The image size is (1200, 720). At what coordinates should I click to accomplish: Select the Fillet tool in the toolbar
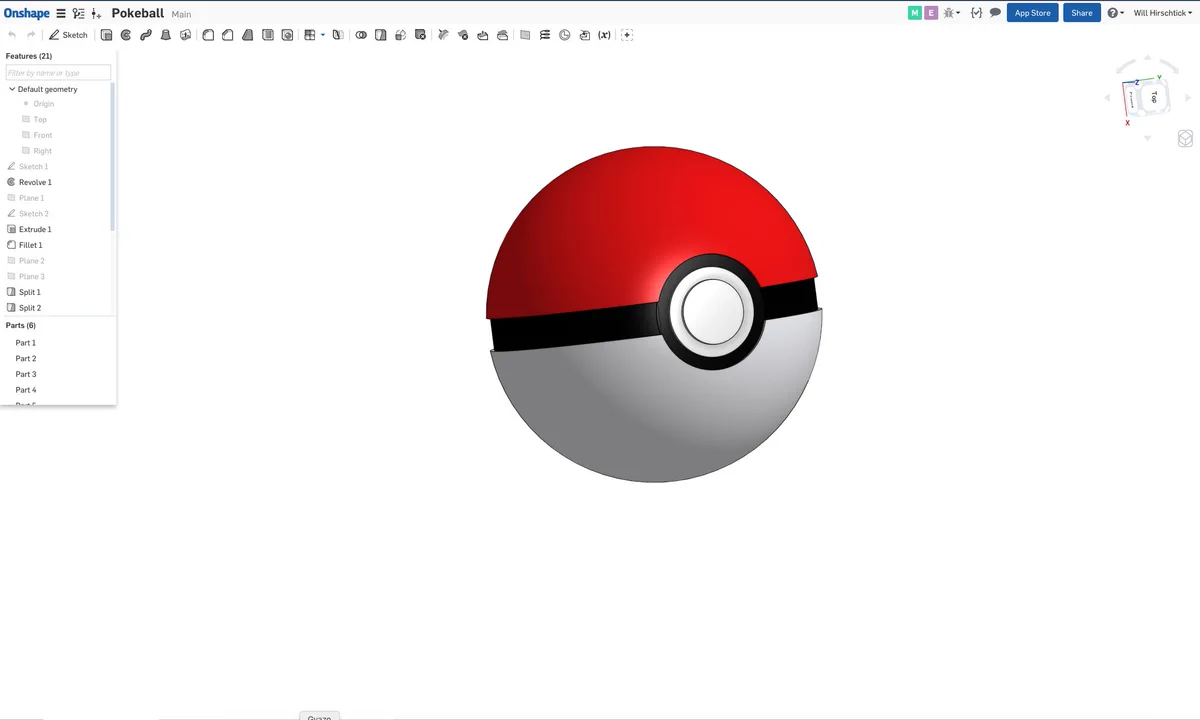(x=208, y=35)
